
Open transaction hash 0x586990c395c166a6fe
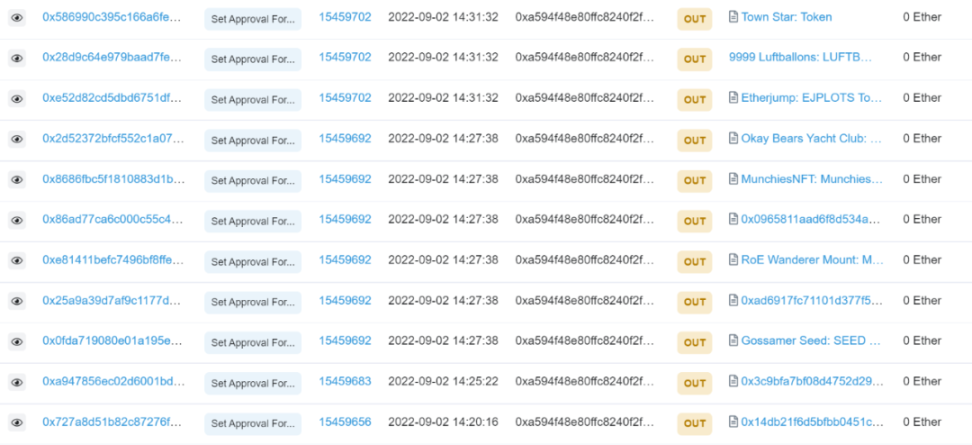[x=113, y=17]
